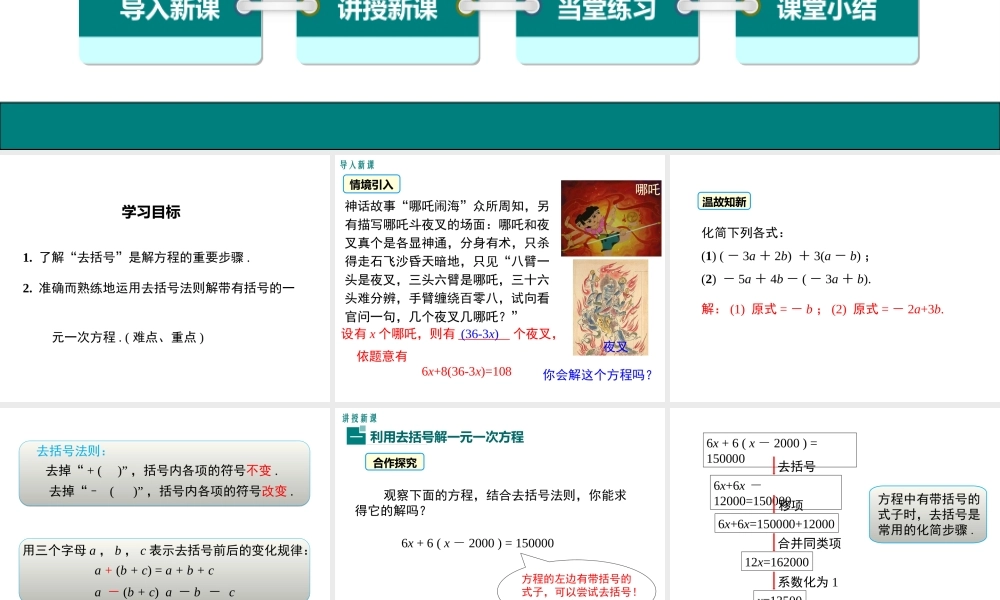Open the 温故知新 slide thumbnail
Image resolution: width=1000 pixels, height=600 pixels.
pyautogui.click(x=835, y=278)
